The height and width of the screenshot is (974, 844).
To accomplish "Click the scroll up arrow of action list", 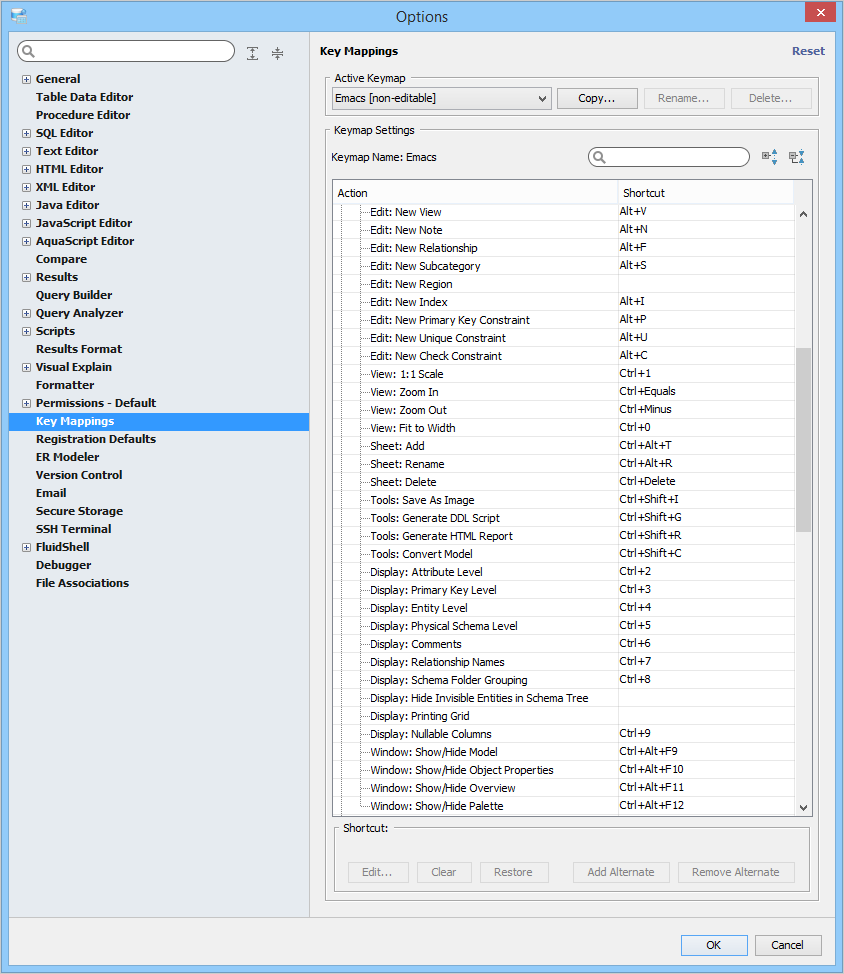I will [x=803, y=214].
